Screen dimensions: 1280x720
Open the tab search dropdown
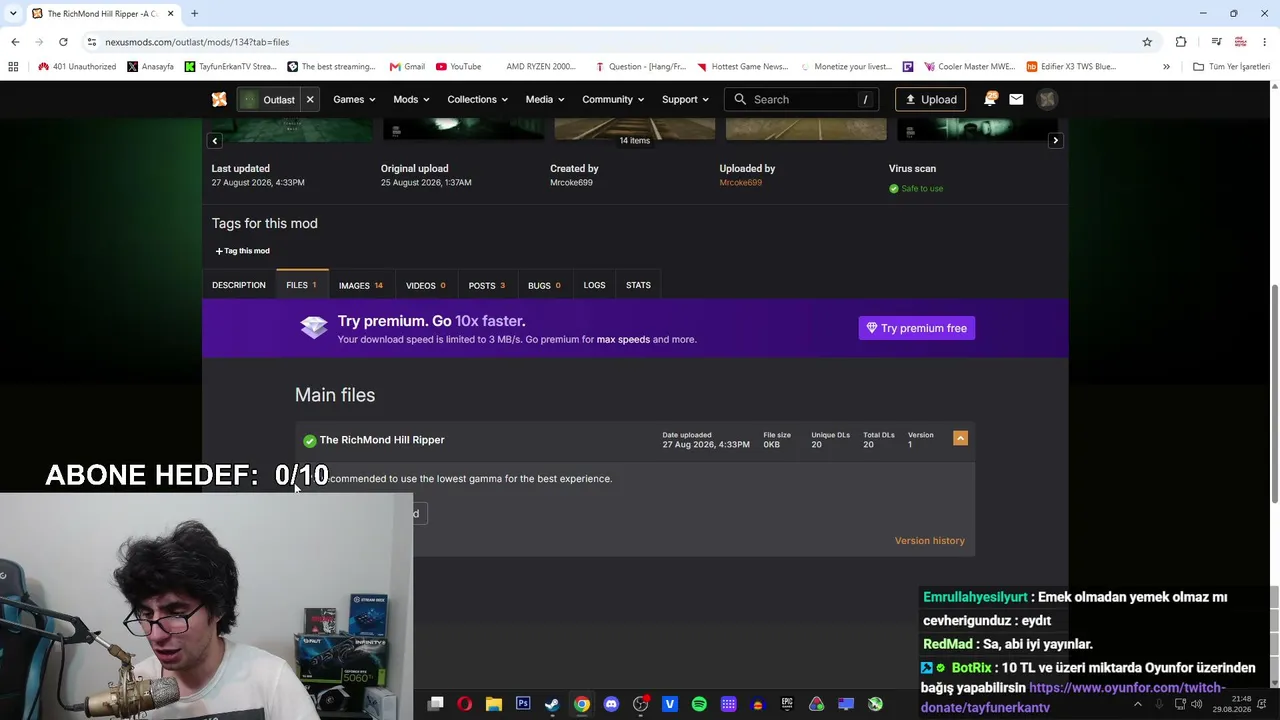pyautogui.click(x=14, y=14)
